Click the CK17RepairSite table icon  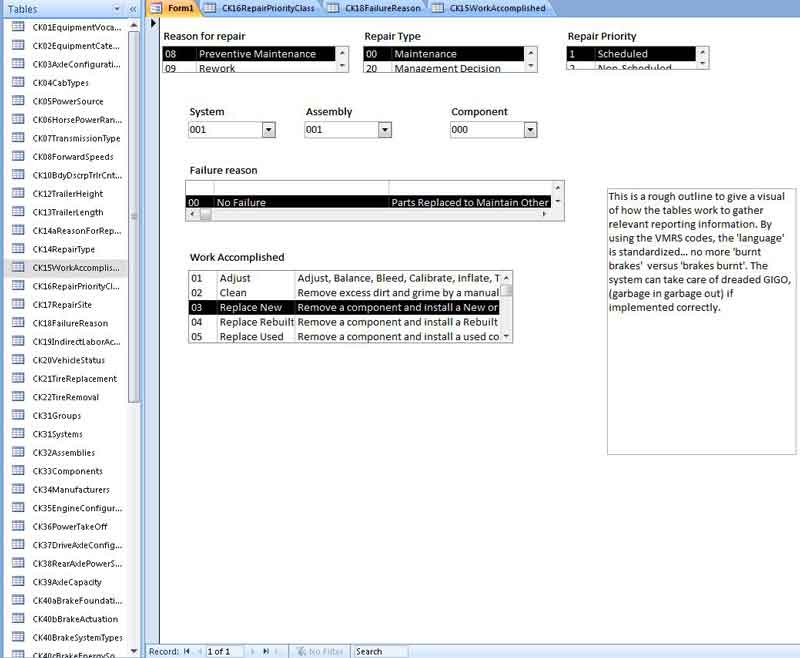point(18,303)
